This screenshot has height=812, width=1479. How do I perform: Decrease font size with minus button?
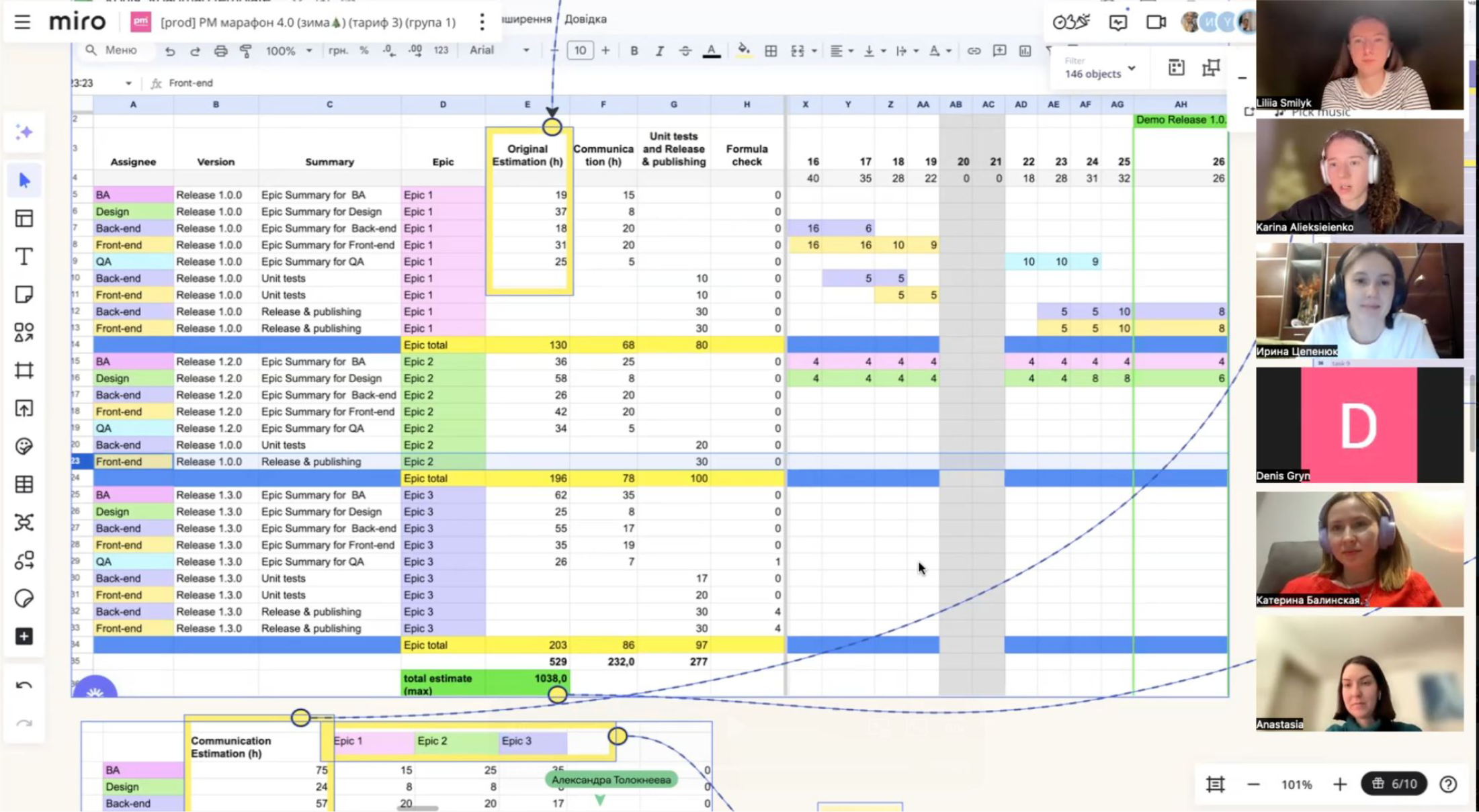554,50
